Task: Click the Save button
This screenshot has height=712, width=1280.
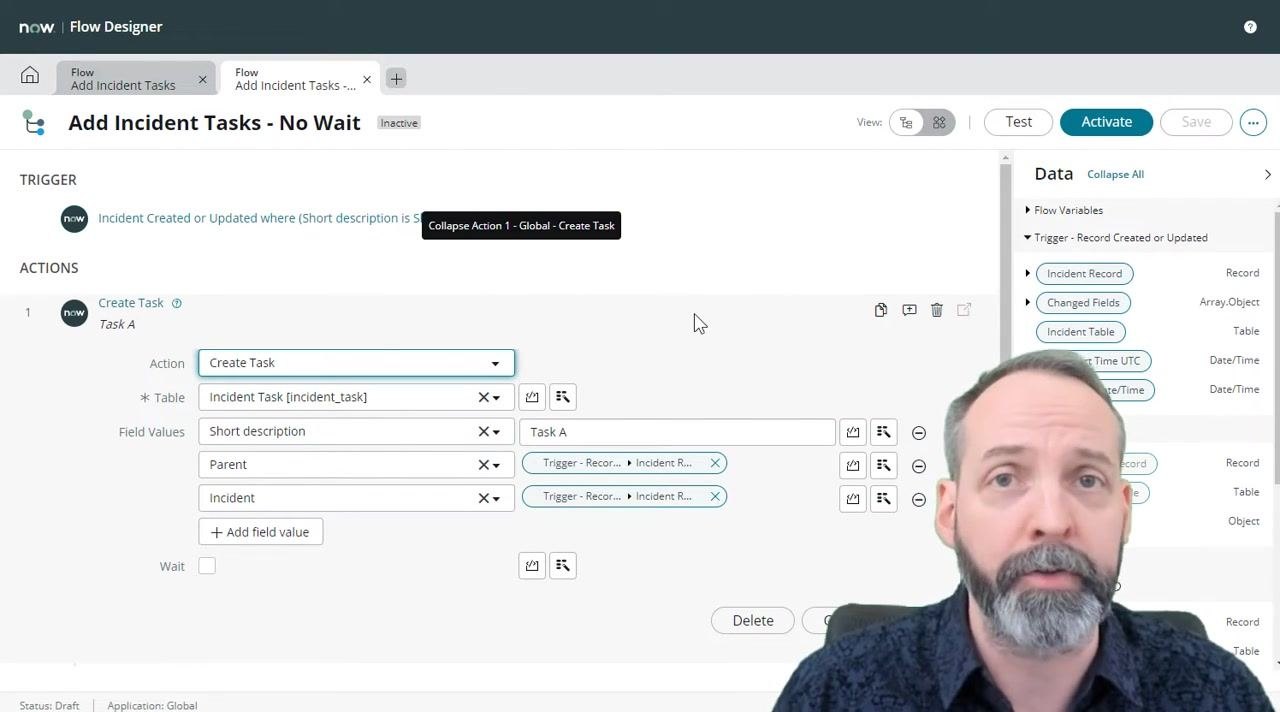Action: [x=1196, y=122]
